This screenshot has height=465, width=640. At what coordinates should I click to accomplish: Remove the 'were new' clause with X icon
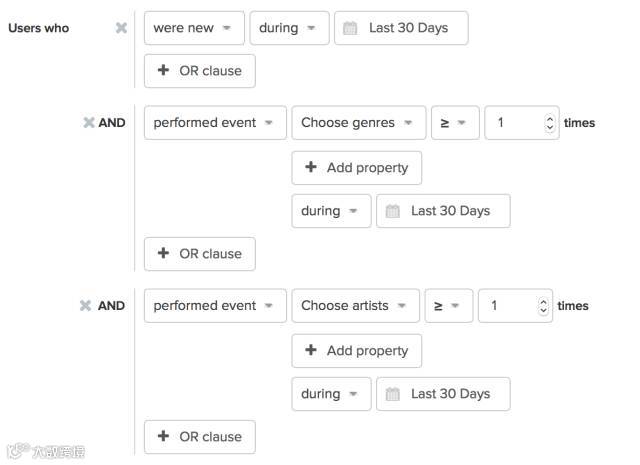121,28
